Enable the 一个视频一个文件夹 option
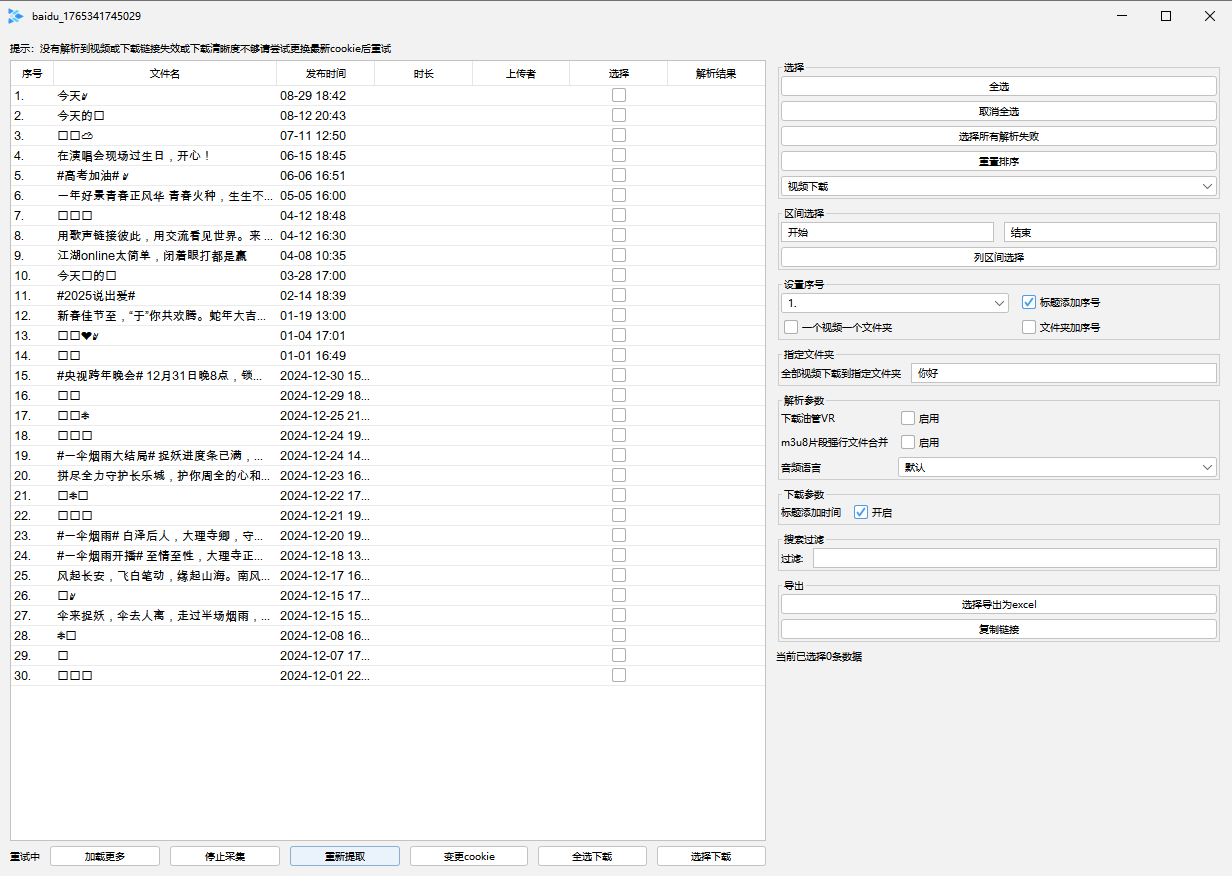This screenshot has height=876, width=1232. (x=791, y=327)
